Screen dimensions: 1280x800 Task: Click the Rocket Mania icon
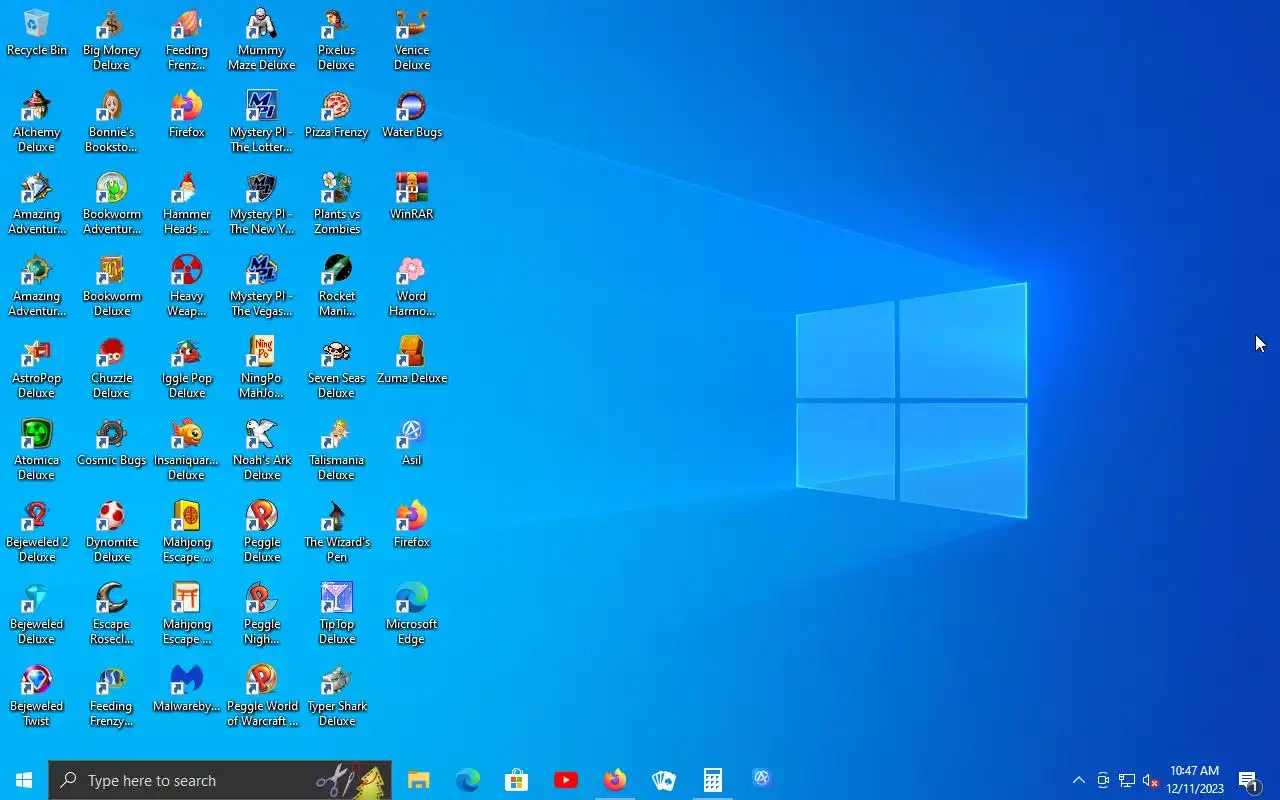tap(337, 286)
